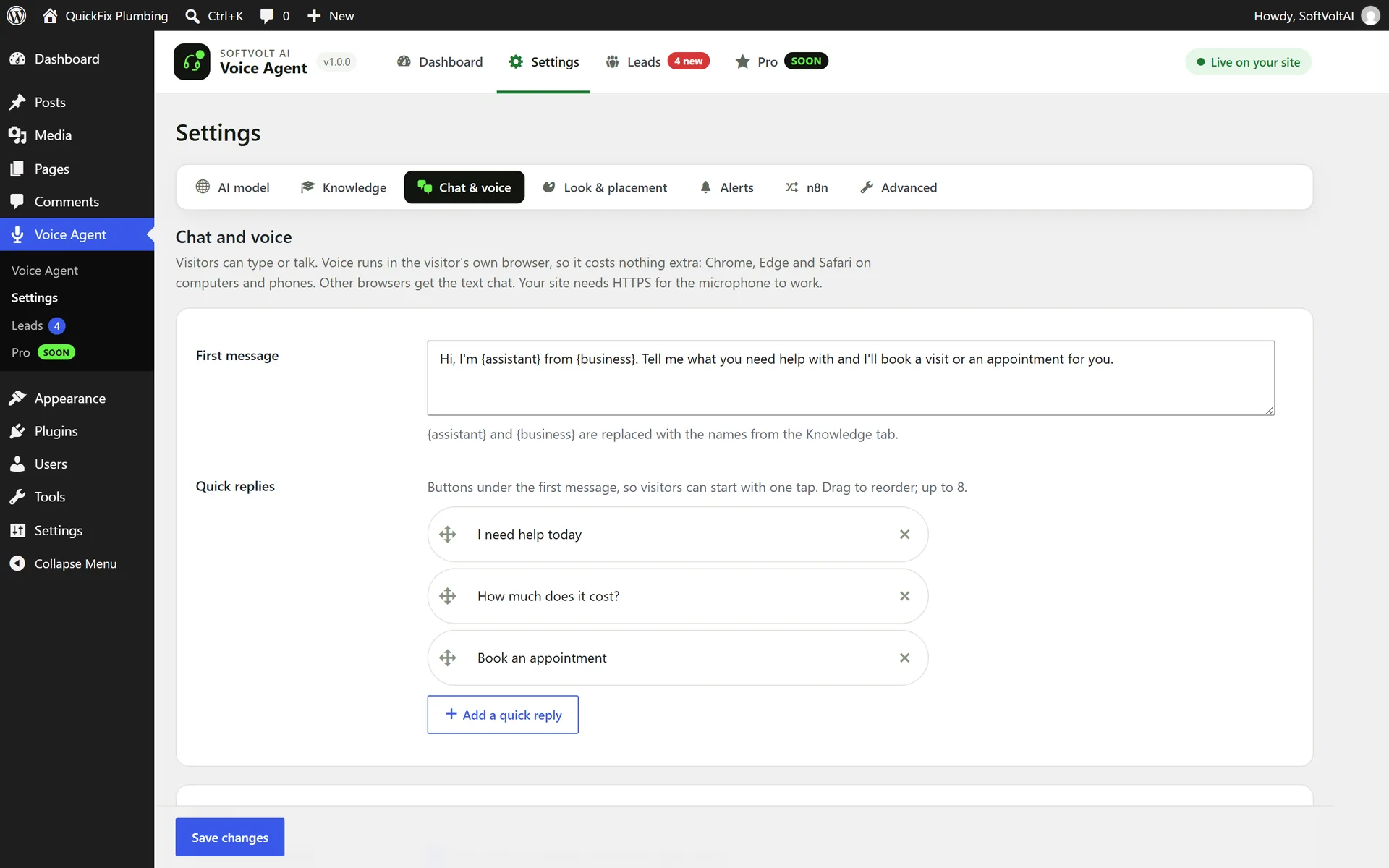Switch to the Look & placement tab

coord(605,187)
